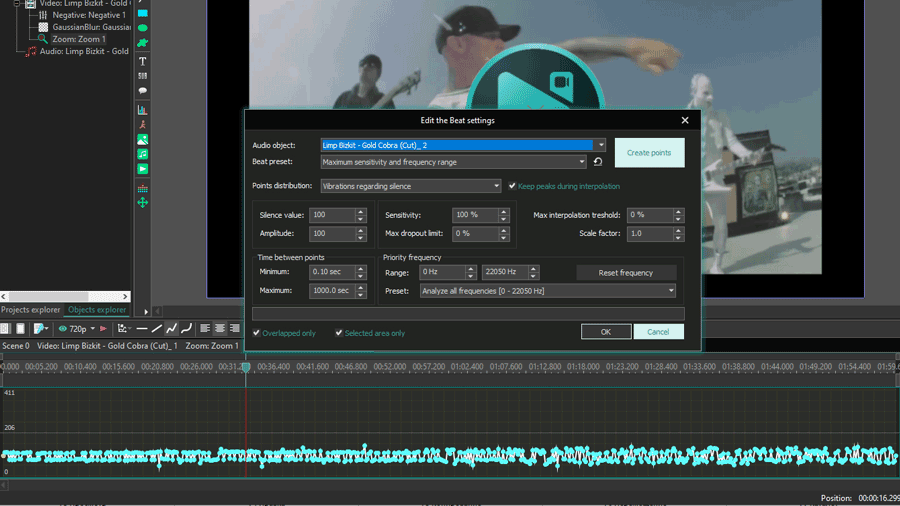Expand the Points distribution dropdown

410,186
